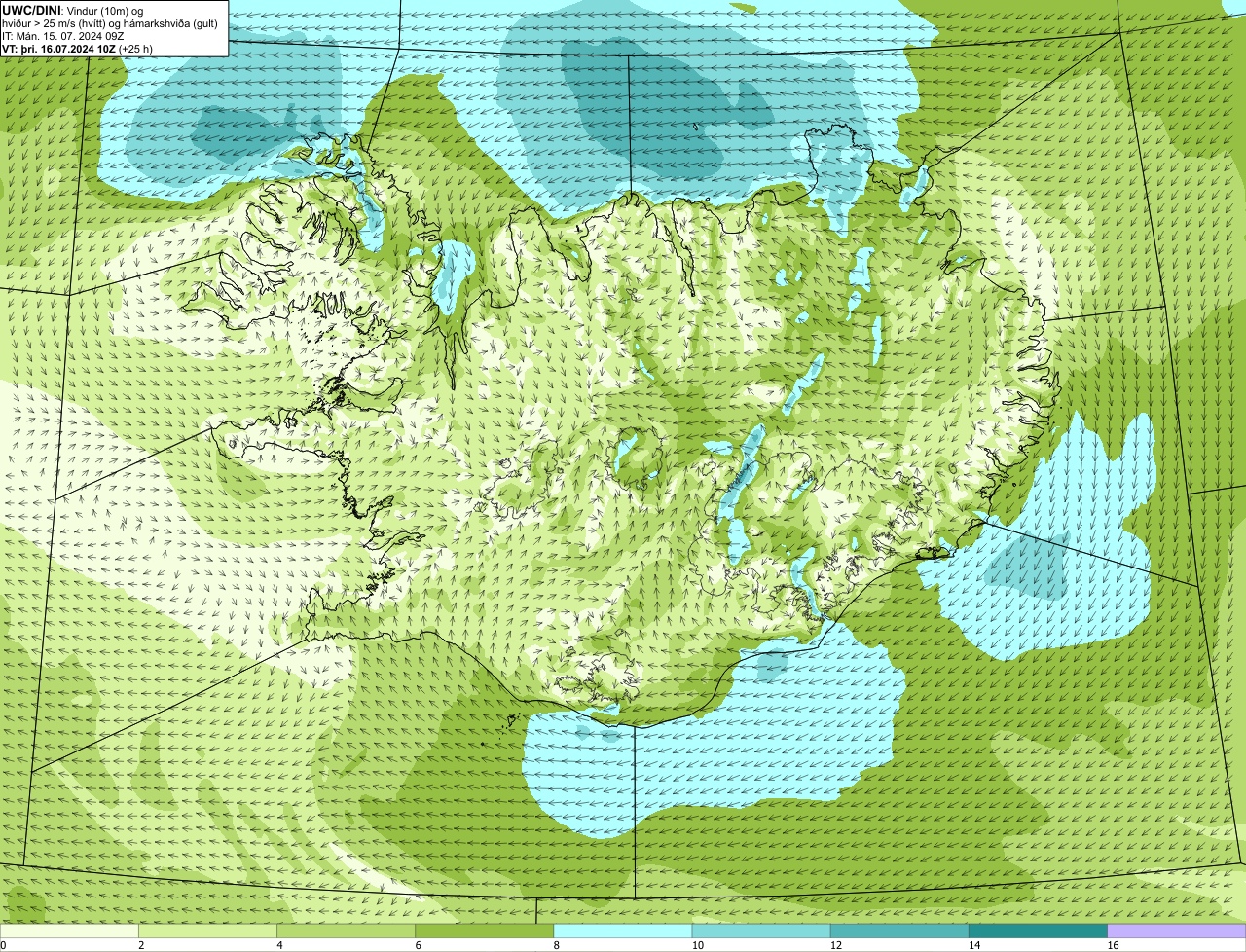1246x952 pixels.
Task: Click the legend scale label '6'
Action: point(418,945)
